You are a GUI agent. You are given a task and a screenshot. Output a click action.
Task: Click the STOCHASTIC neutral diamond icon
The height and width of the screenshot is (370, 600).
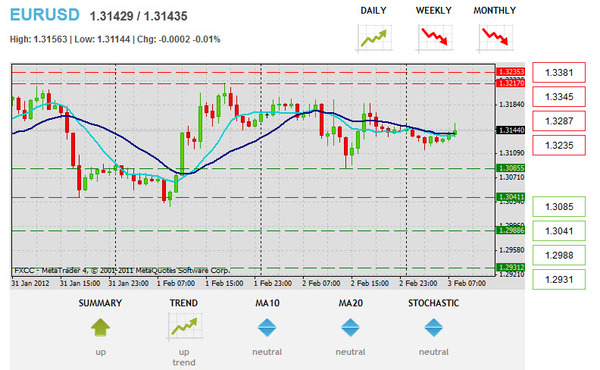tap(434, 328)
